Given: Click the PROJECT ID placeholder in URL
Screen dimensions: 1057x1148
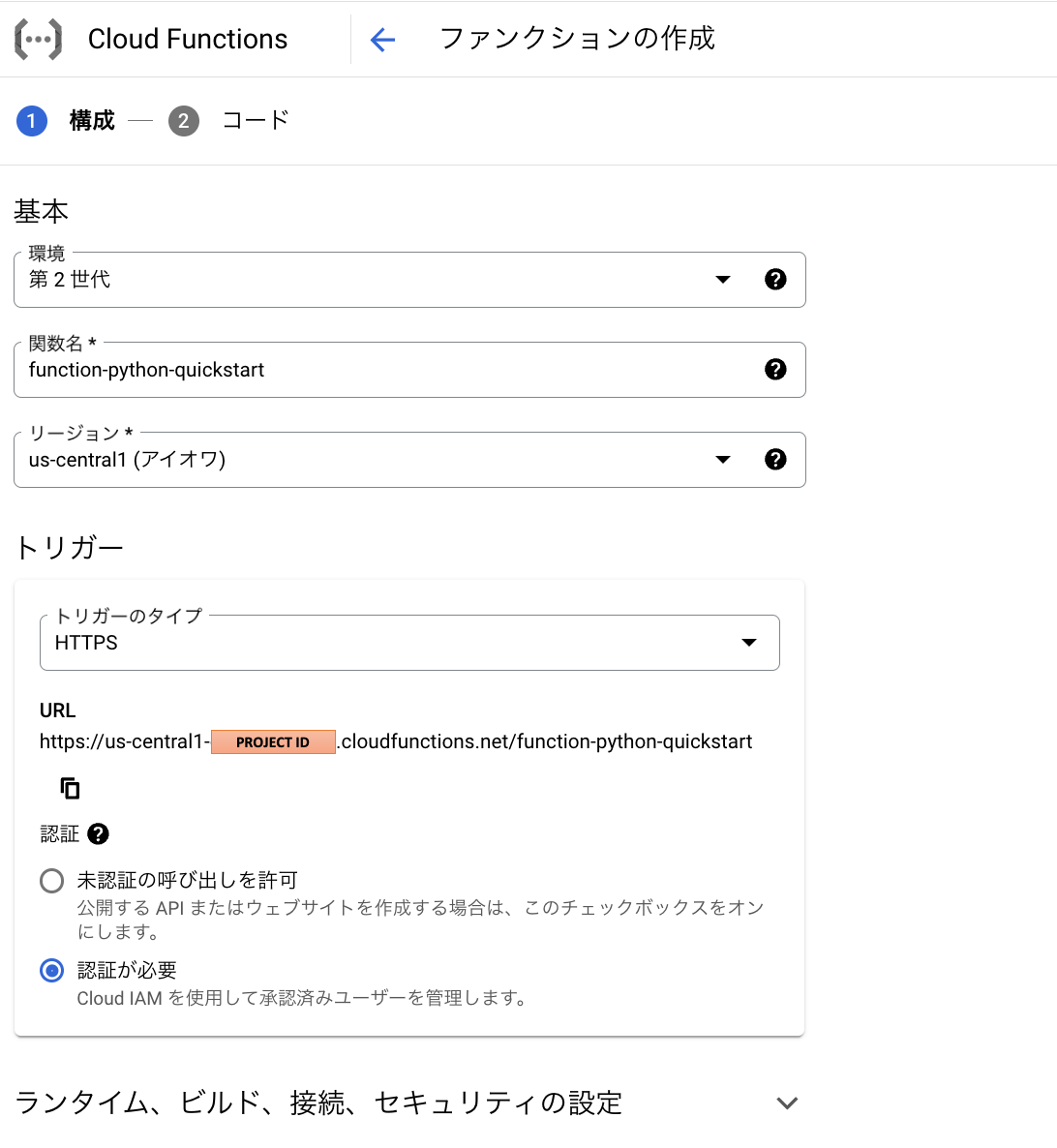Looking at the screenshot, I should pyautogui.click(x=273, y=742).
